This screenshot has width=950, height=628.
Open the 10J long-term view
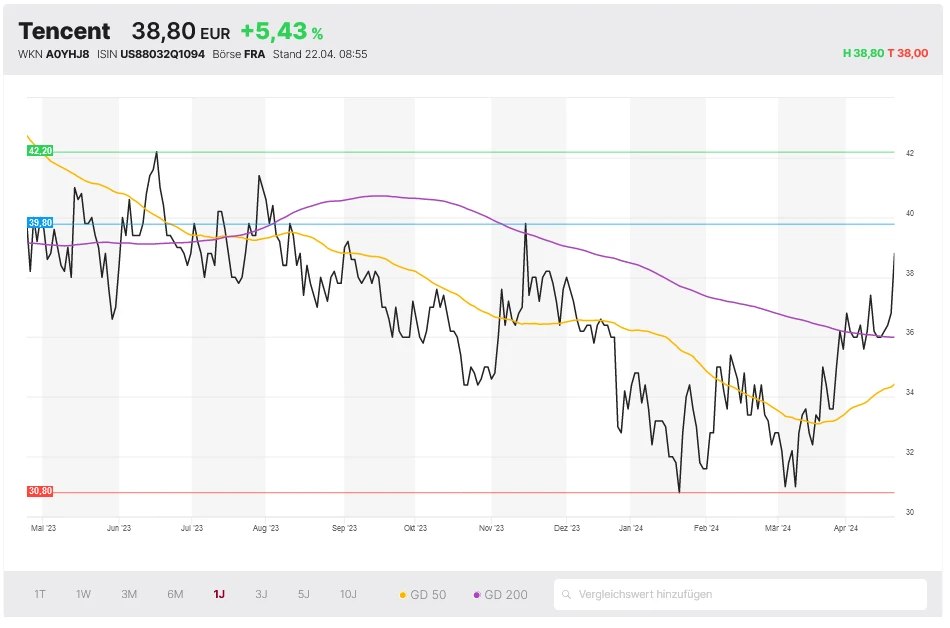point(348,594)
